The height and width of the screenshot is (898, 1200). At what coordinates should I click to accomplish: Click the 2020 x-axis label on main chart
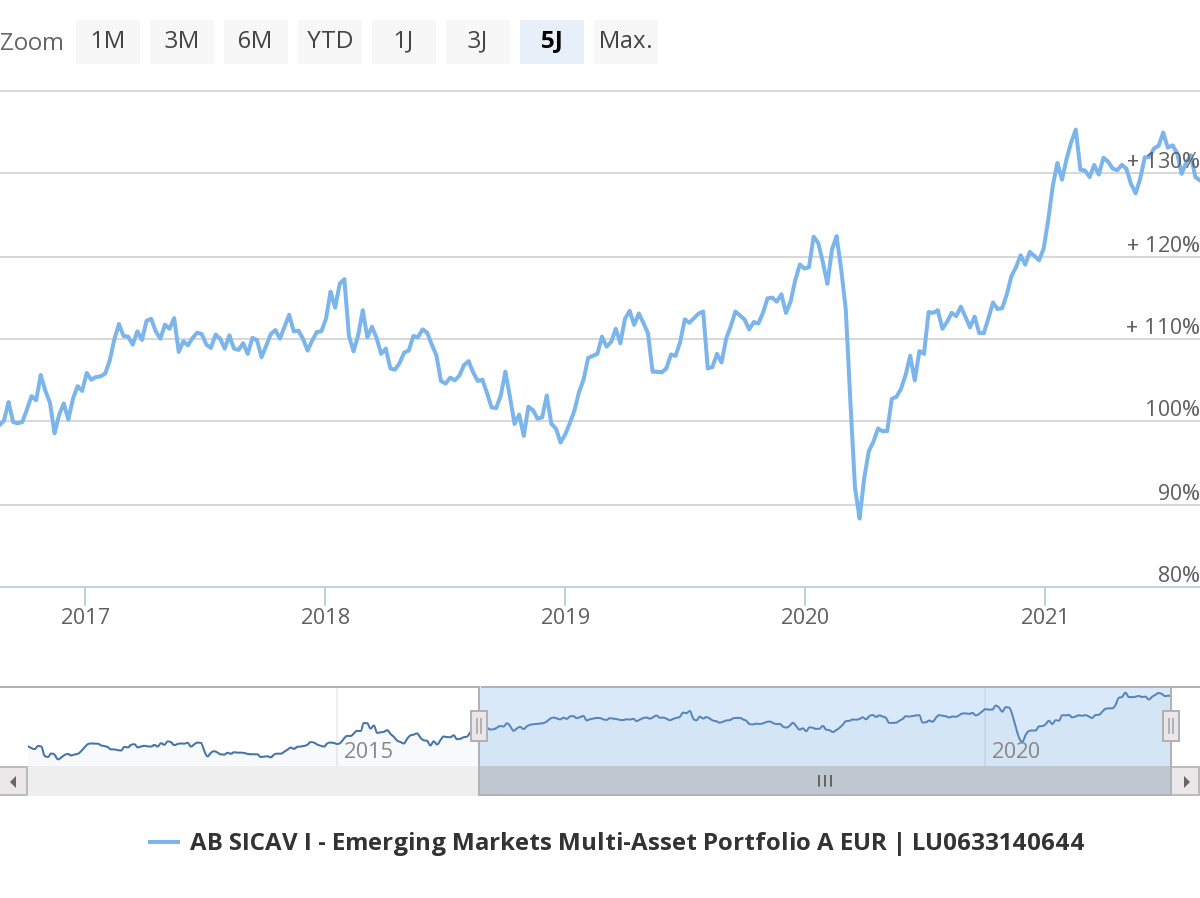[x=805, y=616]
